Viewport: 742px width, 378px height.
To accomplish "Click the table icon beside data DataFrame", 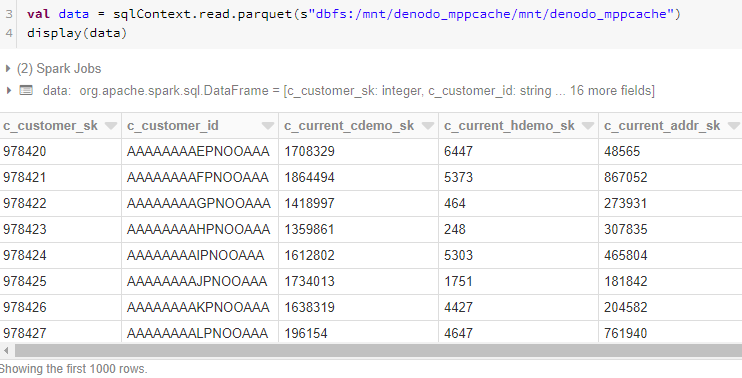I will 26,90.
